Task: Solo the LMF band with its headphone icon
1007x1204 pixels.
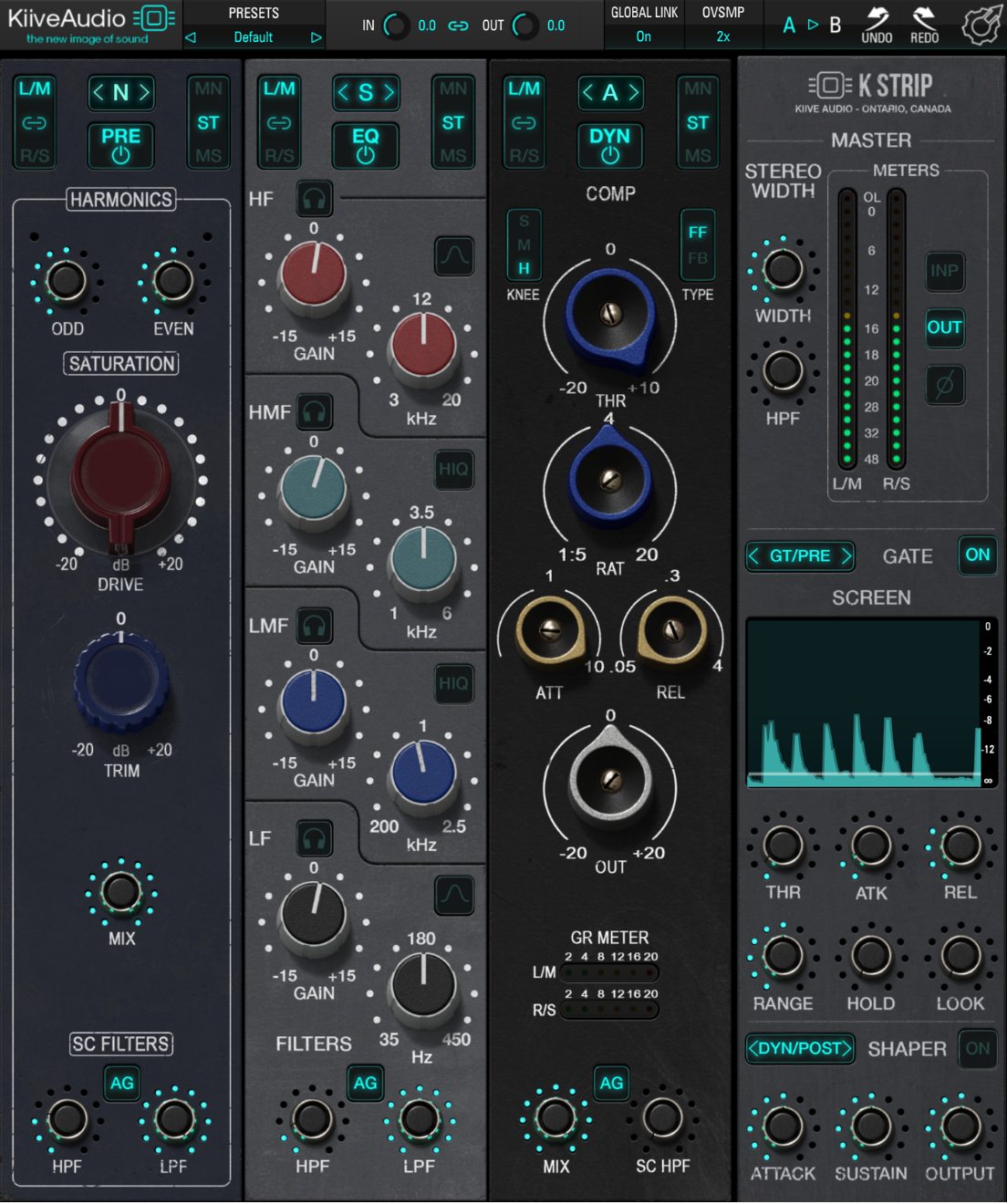Action: click(314, 626)
